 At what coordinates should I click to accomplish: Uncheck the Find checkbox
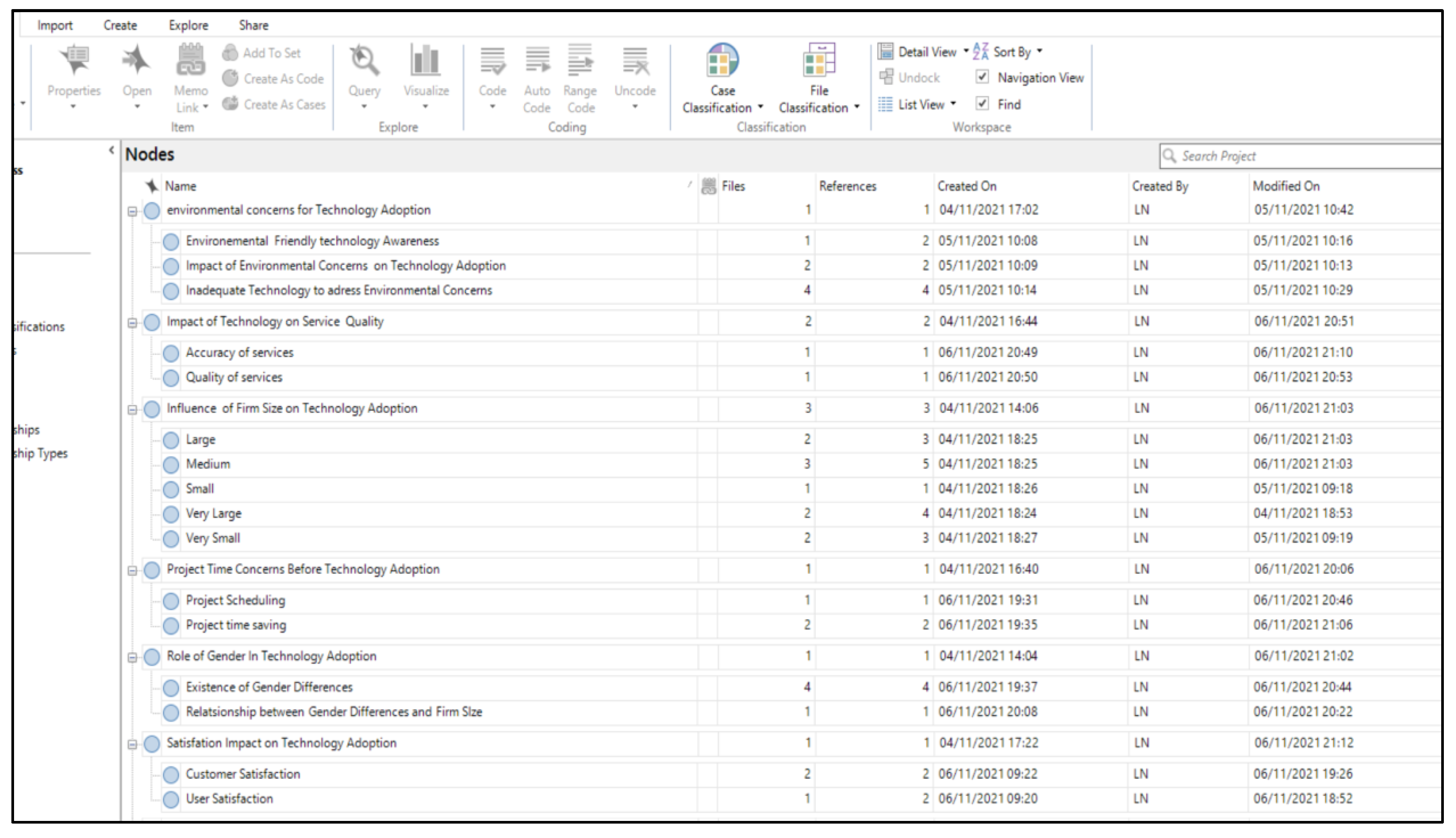[x=982, y=104]
